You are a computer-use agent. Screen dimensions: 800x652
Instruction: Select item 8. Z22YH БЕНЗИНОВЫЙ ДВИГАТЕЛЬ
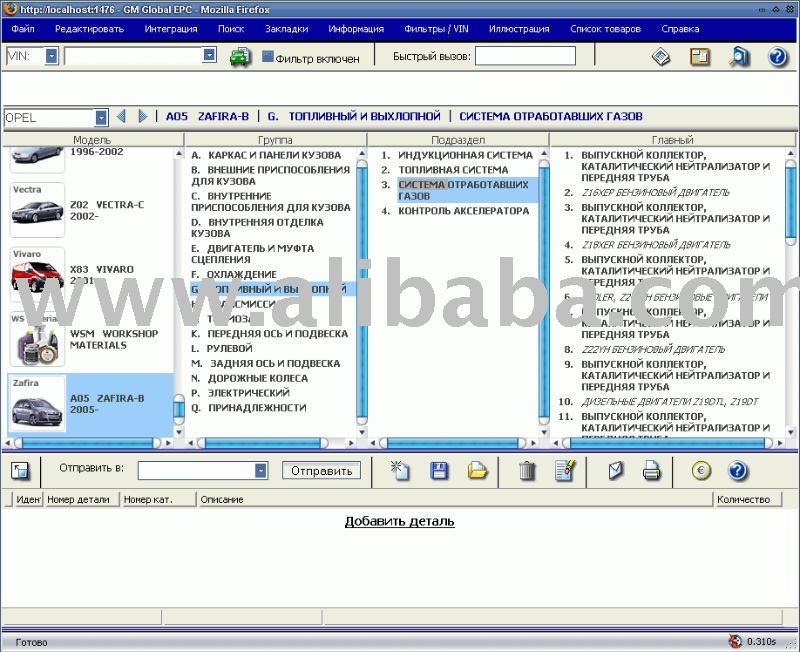pyautogui.click(x=644, y=349)
